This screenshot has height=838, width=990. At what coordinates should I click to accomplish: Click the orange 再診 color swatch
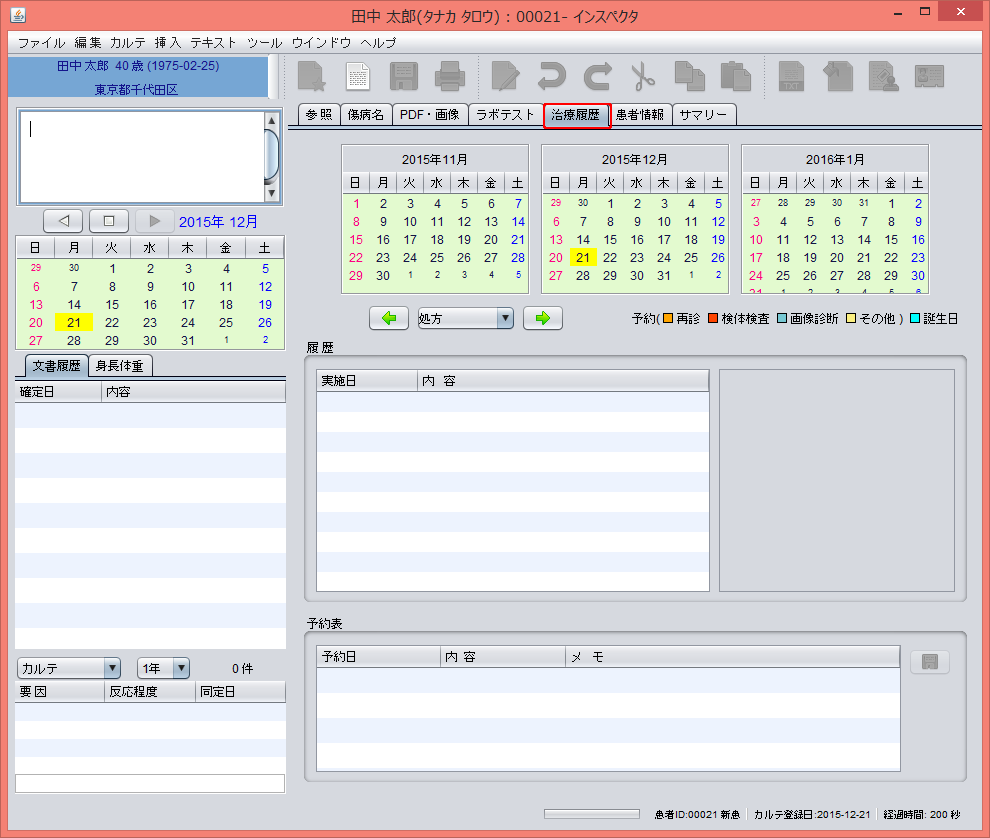coord(668,318)
